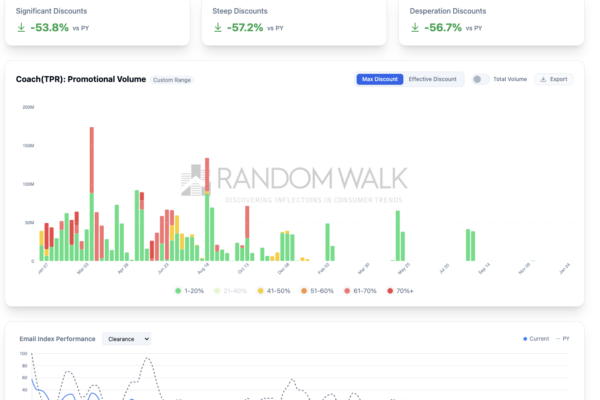
Task: Click the tallest red bar in chart
Action: (x=92, y=160)
